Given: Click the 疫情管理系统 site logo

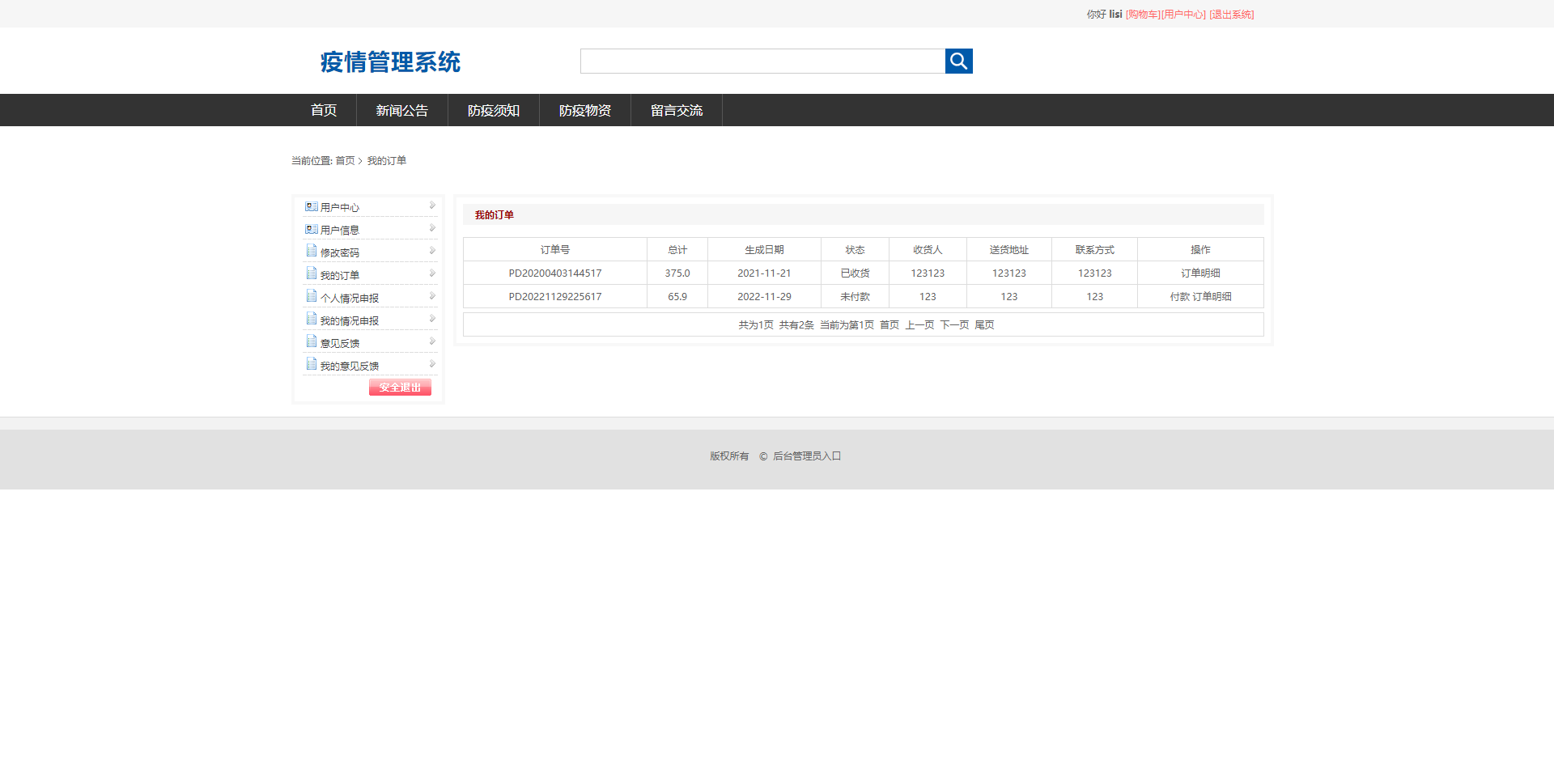Looking at the screenshot, I should pos(390,61).
